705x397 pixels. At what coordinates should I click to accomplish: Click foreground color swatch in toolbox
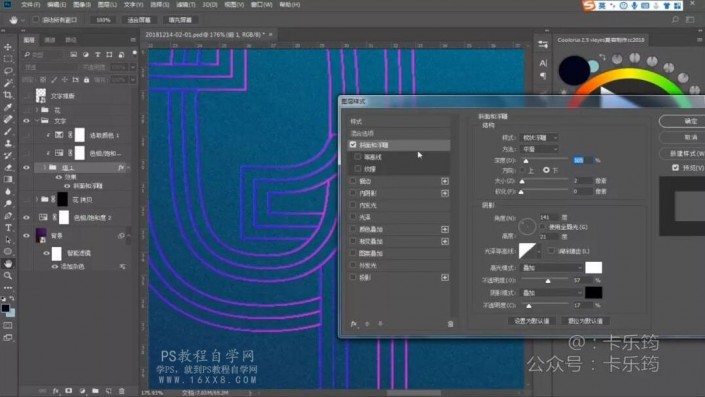pos(5,308)
